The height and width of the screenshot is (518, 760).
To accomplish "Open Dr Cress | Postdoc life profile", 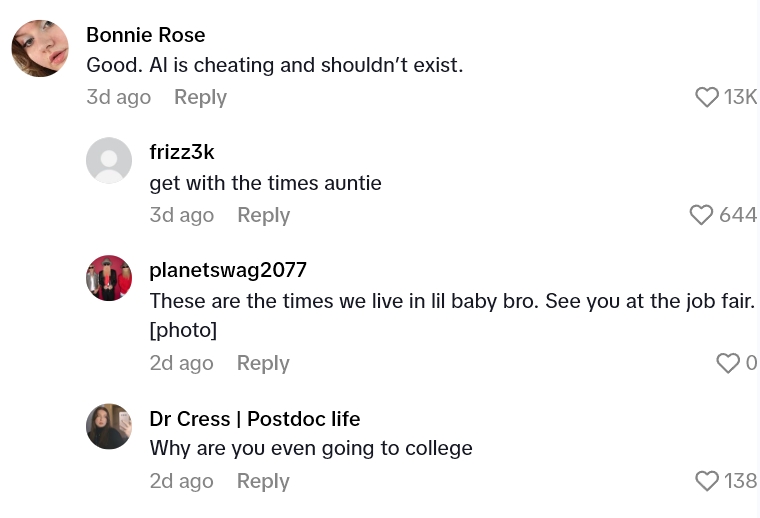I will tap(255, 418).
